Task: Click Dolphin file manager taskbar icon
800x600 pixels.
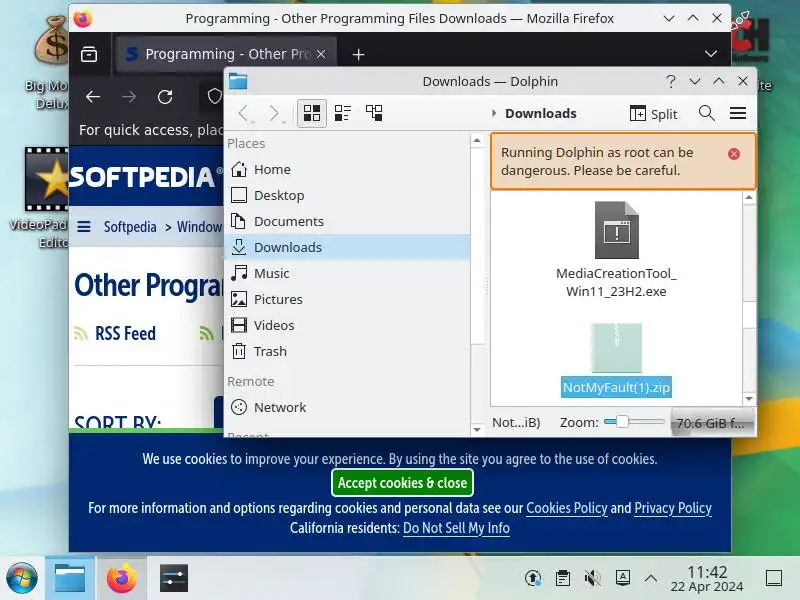Action: (70, 579)
